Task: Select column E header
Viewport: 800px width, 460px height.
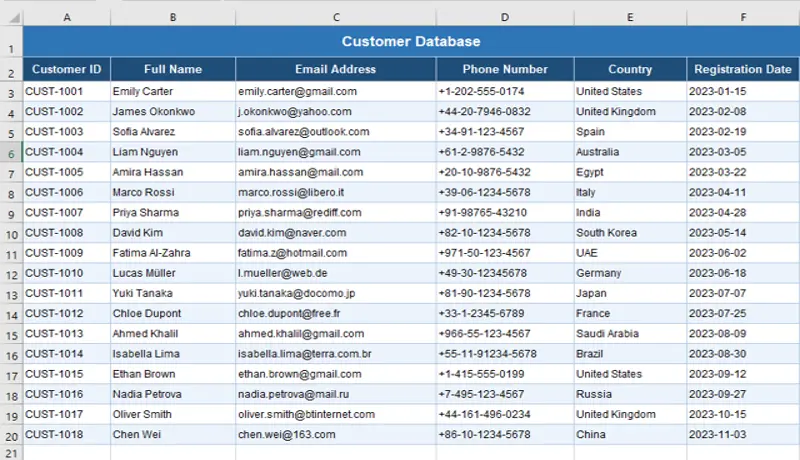Action: coord(630,17)
